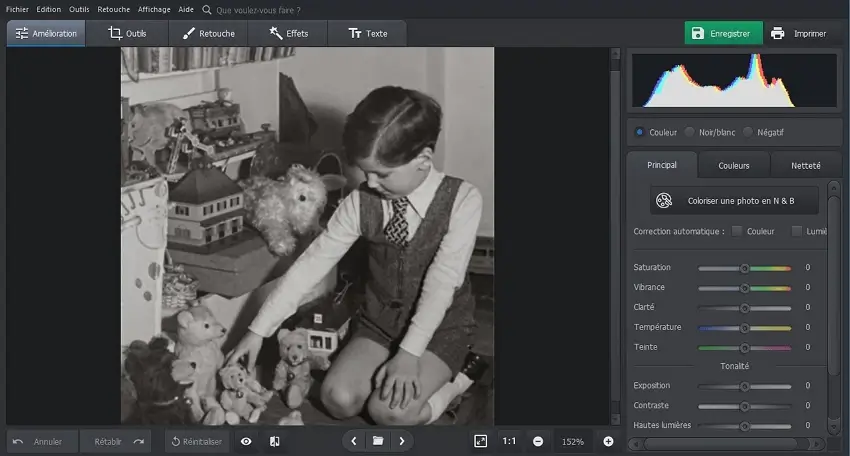Click the settings panel horizontal scrollbar
This screenshot has width=850, height=456.
(721, 444)
